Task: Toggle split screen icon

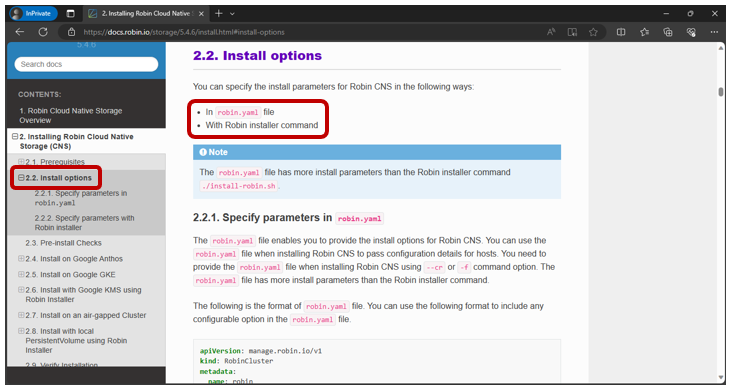Action: pyautogui.click(x=621, y=32)
